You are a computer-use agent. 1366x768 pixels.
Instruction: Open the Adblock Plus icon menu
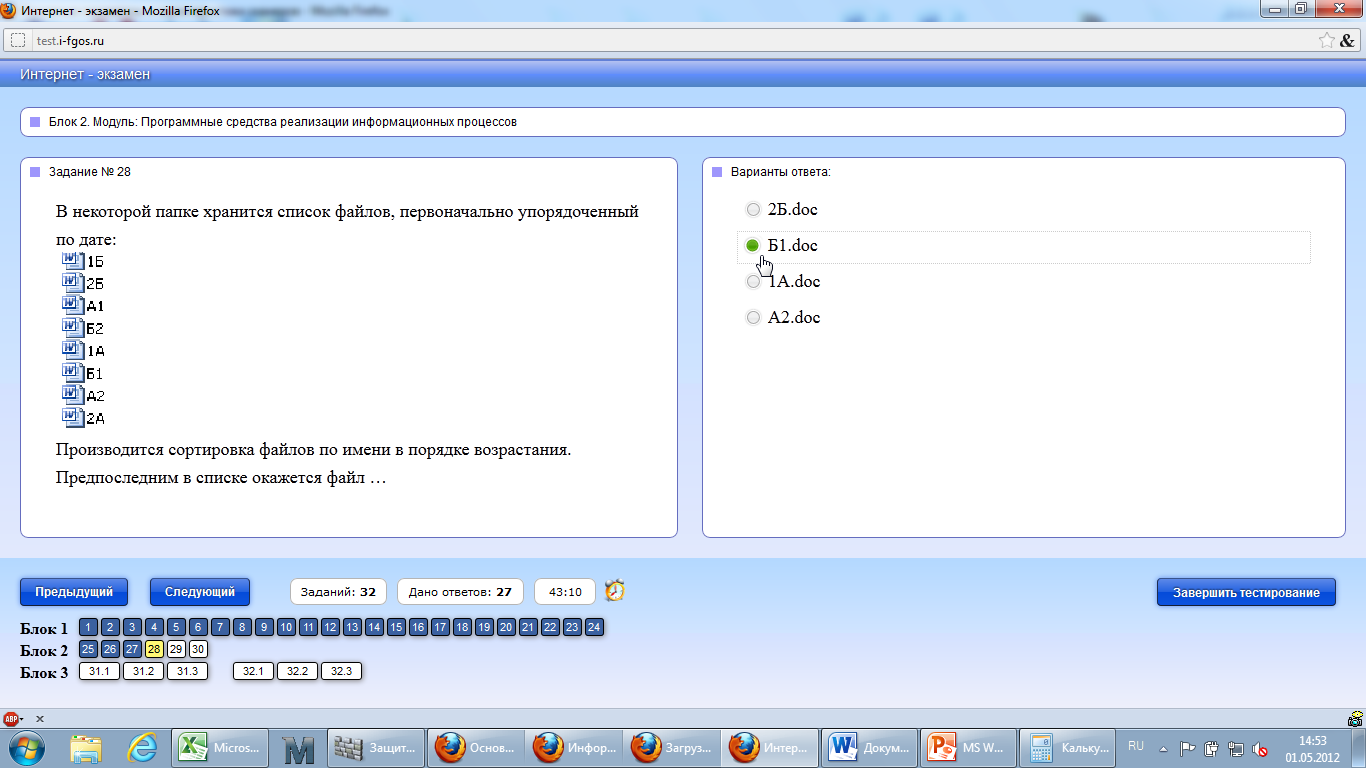tap(13, 719)
